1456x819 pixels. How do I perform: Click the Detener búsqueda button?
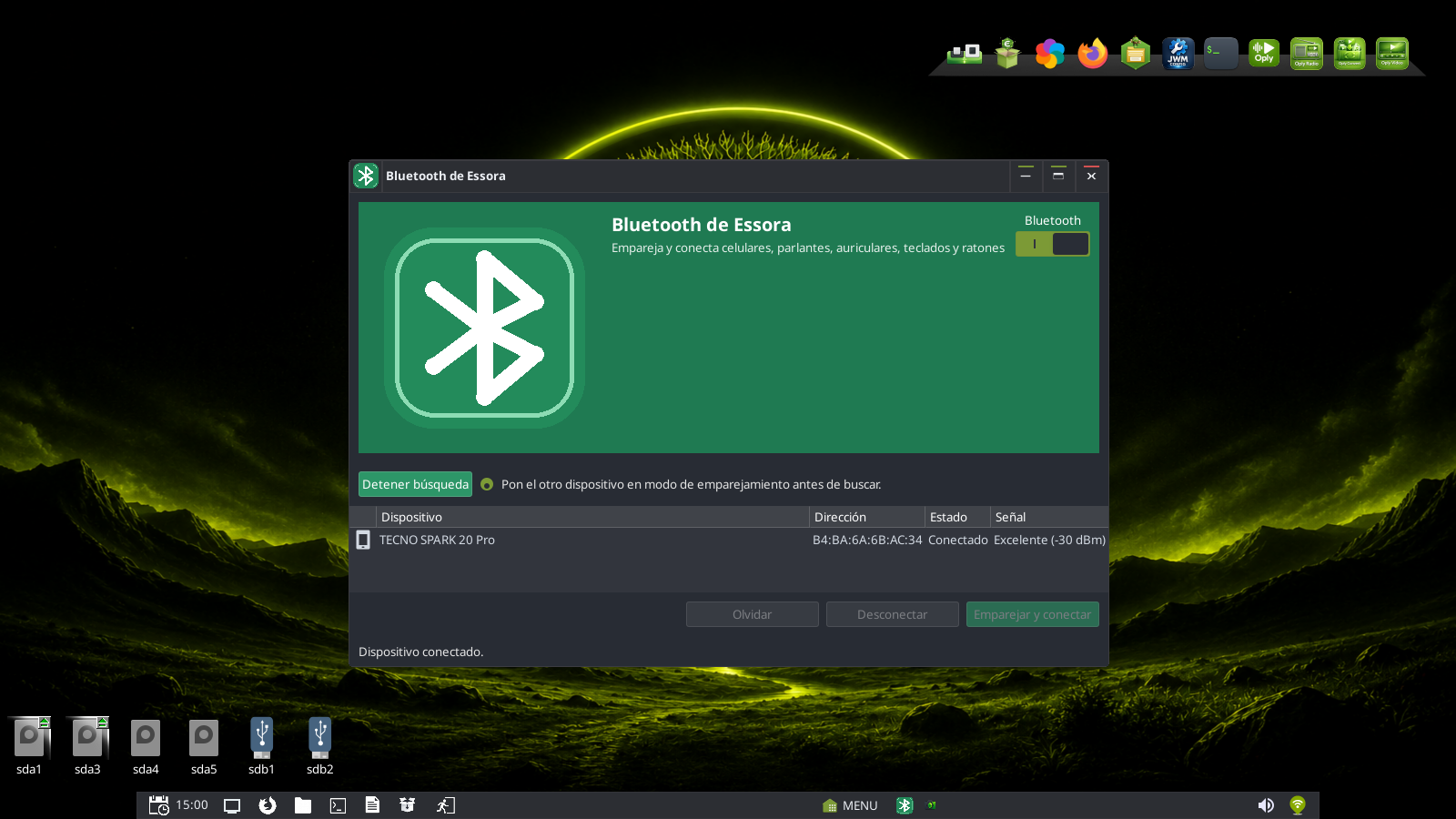[415, 484]
